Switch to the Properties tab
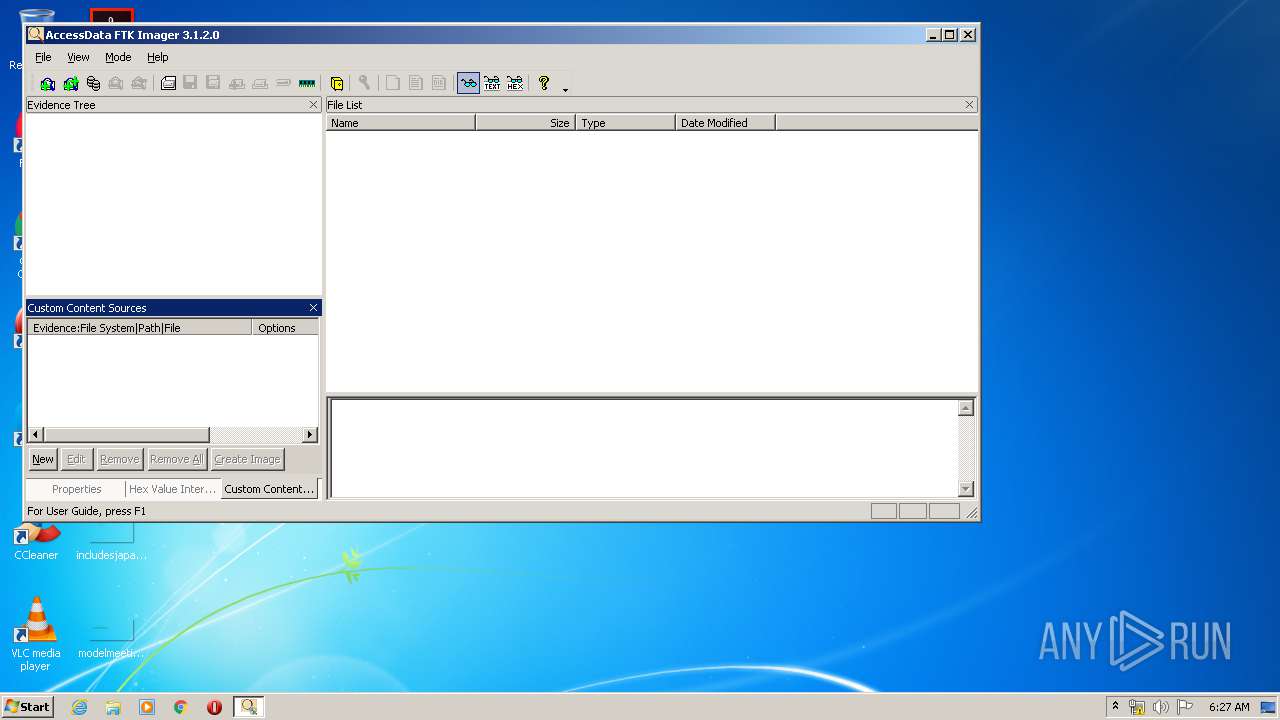The width and height of the screenshot is (1280, 720). click(x=76, y=489)
